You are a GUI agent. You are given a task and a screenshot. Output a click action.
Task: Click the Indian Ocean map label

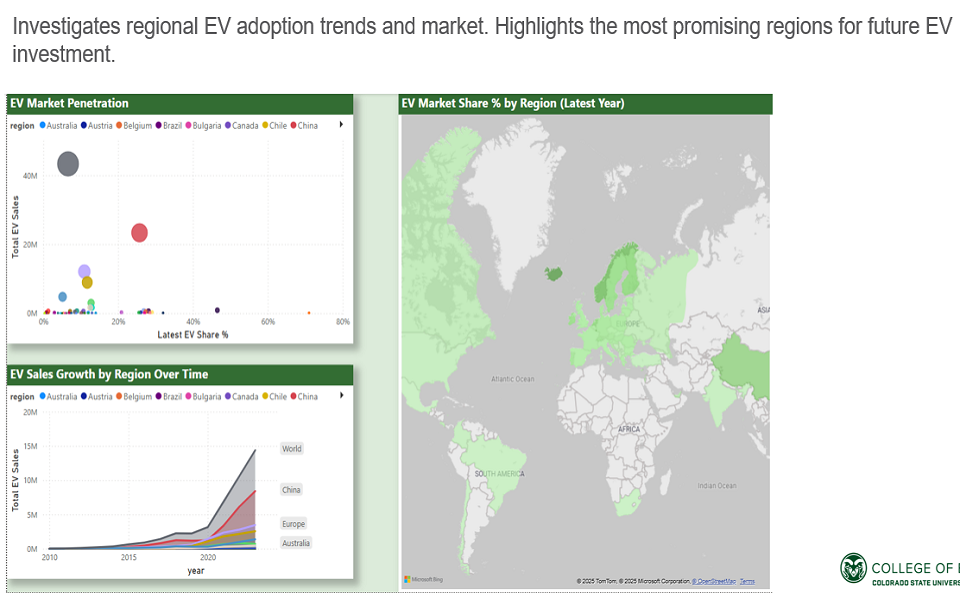coord(717,486)
